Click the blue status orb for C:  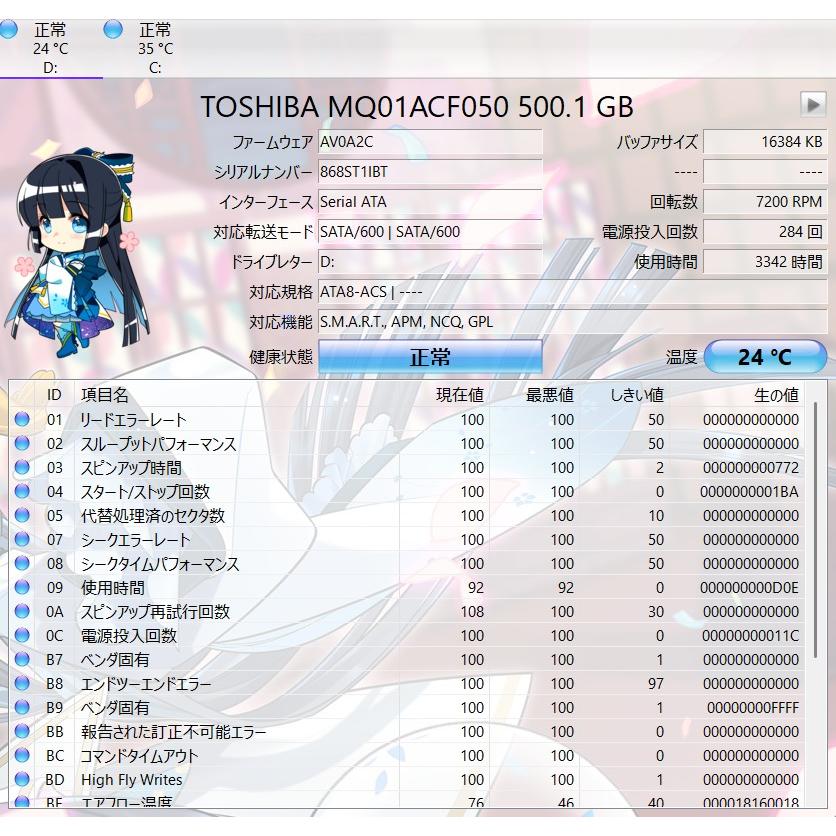[113, 29]
